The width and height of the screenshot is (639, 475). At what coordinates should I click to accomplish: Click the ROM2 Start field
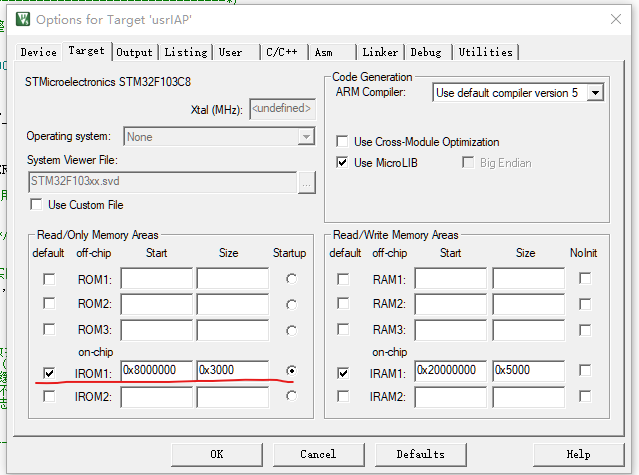coord(156,303)
